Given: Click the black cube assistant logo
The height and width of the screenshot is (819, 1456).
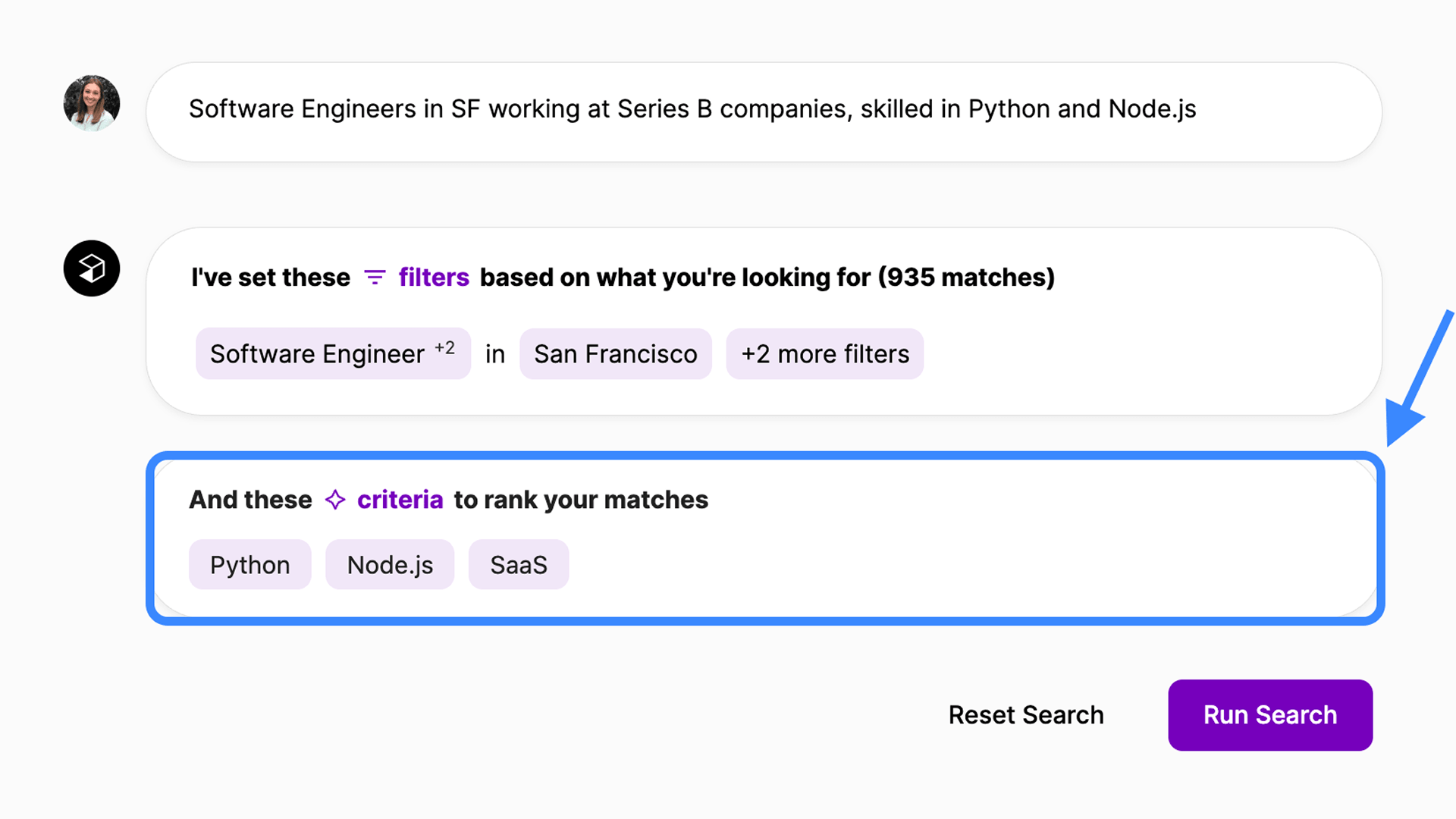Looking at the screenshot, I should coord(92,268).
